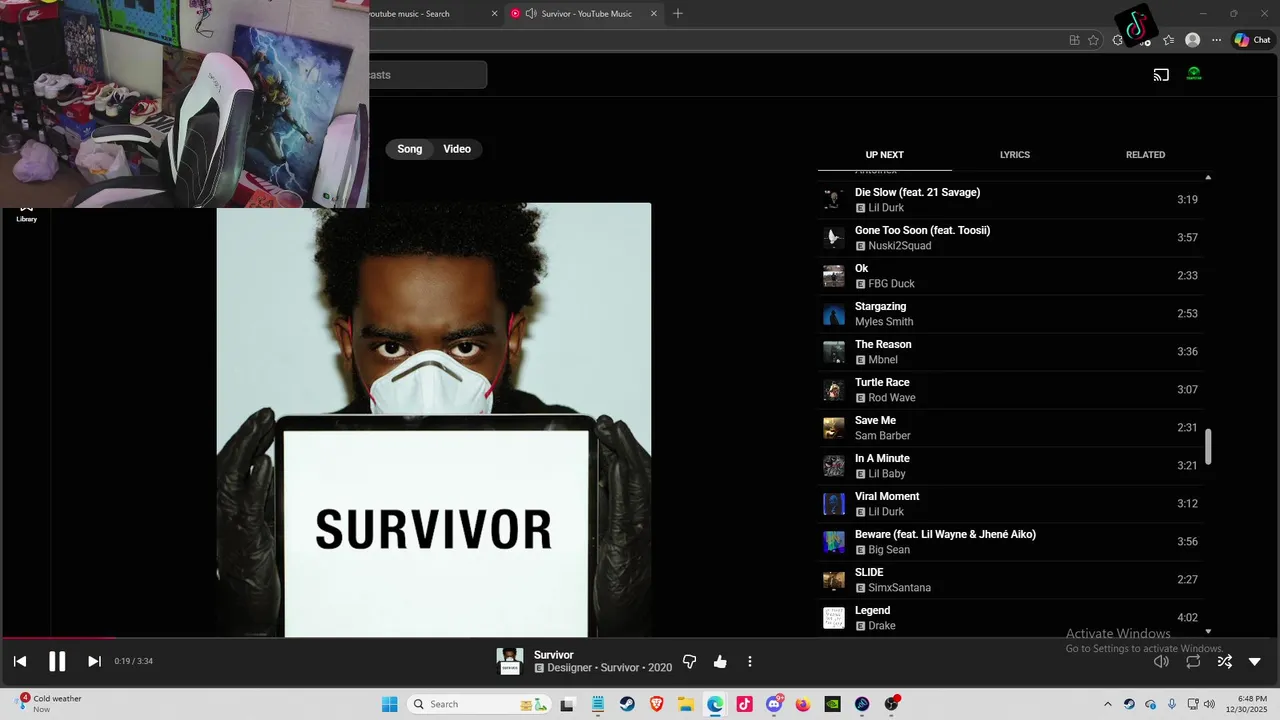1280x720 pixels.
Task: Toggle shuffle in player bar
Action: point(1224,661)
